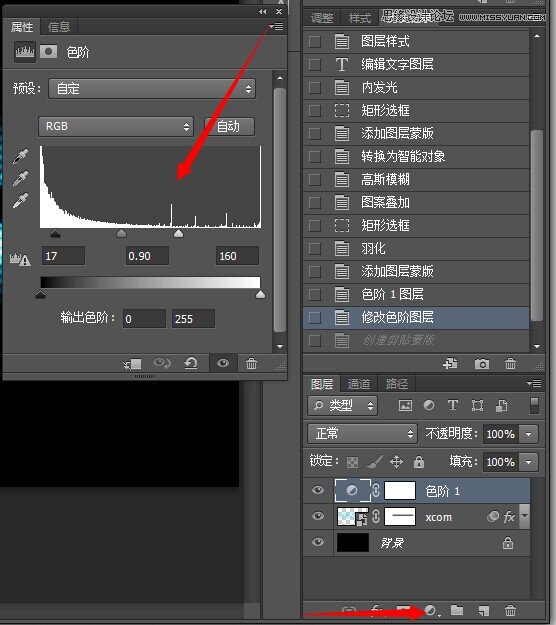Click the mask icon in Properties panel
The height and width of the screenshot is (625, 556).
pyautogui.click(x=48, y=52)
